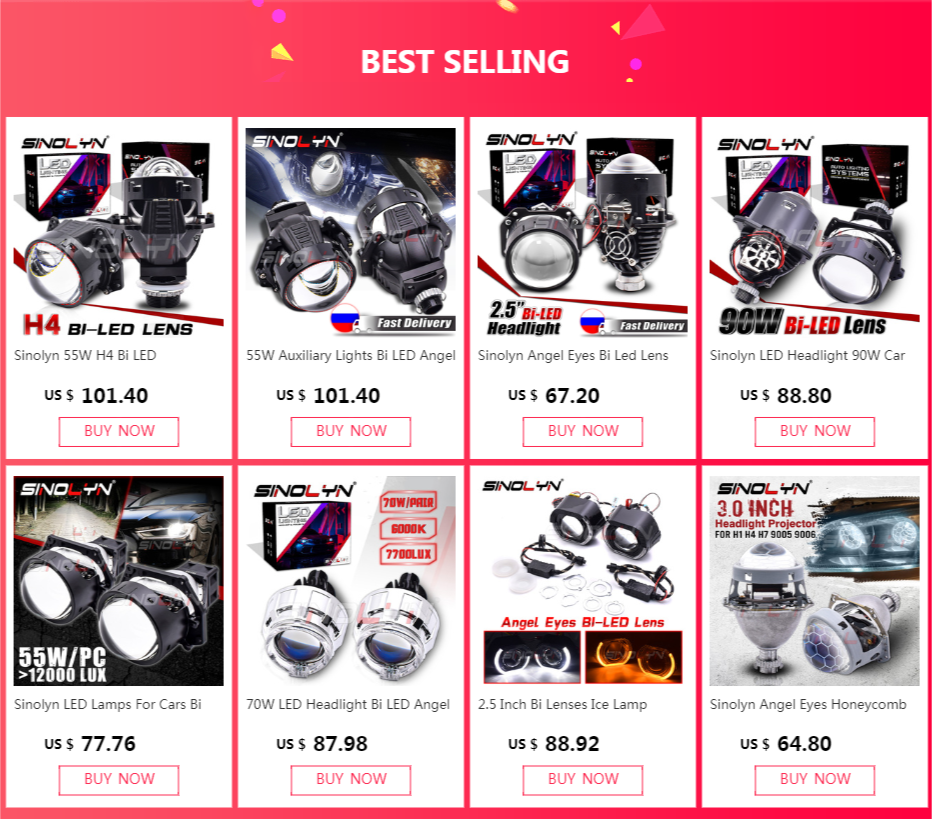Open the 90W Bi-LED Lens product image
The width and height of the screenshot is (932, 819).
click(x=814, y=233)
